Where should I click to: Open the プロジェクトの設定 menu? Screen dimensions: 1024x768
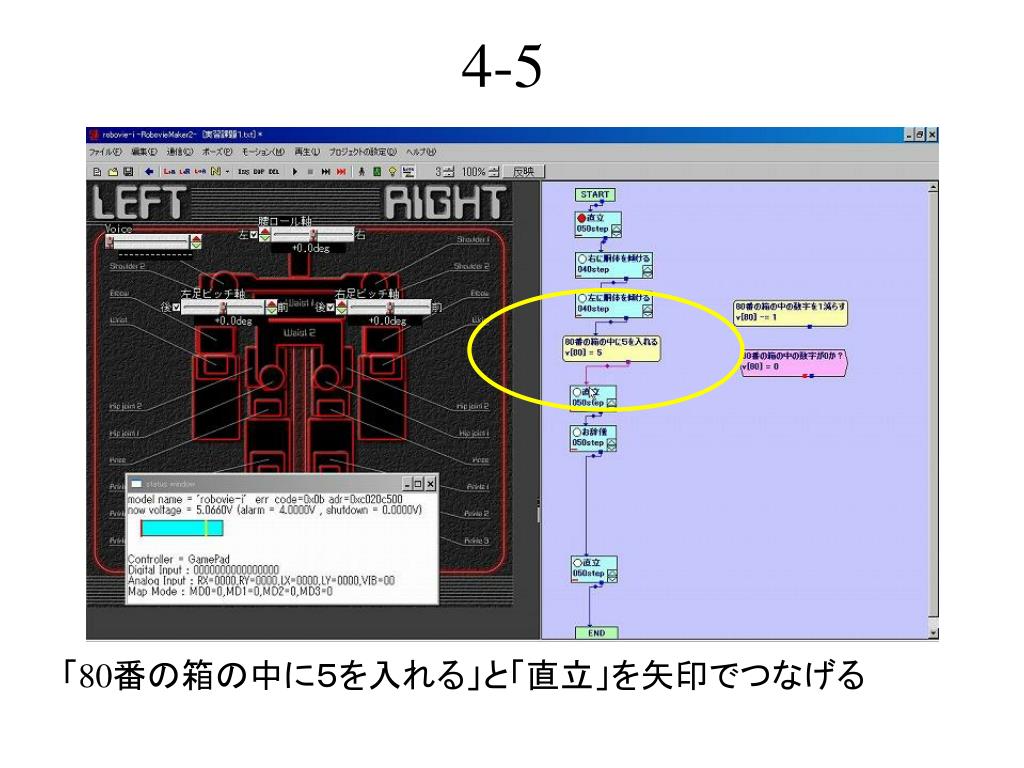362,152
